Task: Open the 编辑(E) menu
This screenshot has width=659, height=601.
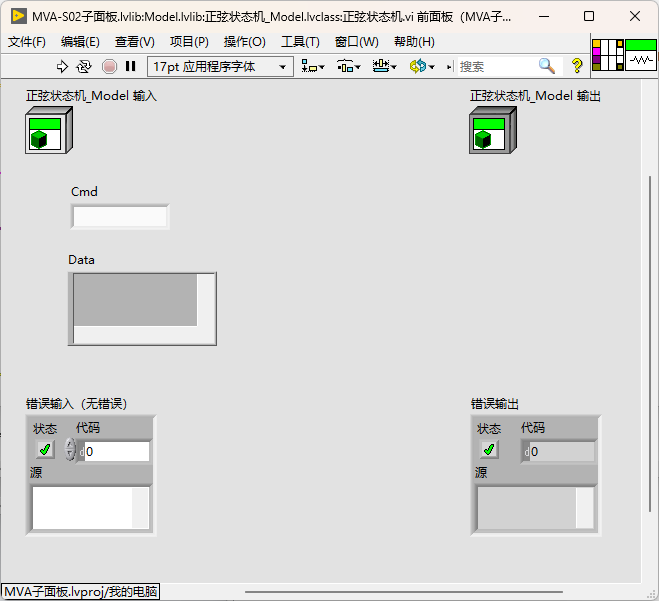Action: 80,42
